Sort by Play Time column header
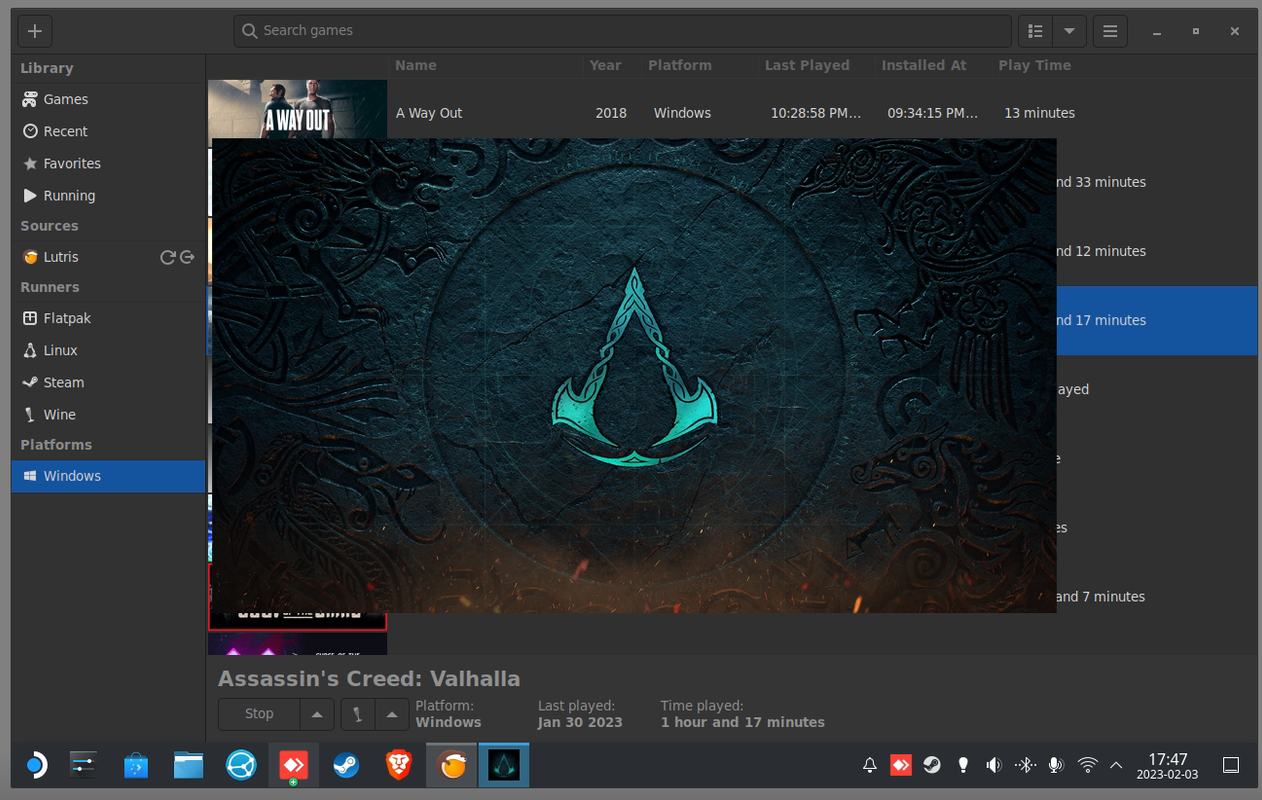 point(1034,65)
